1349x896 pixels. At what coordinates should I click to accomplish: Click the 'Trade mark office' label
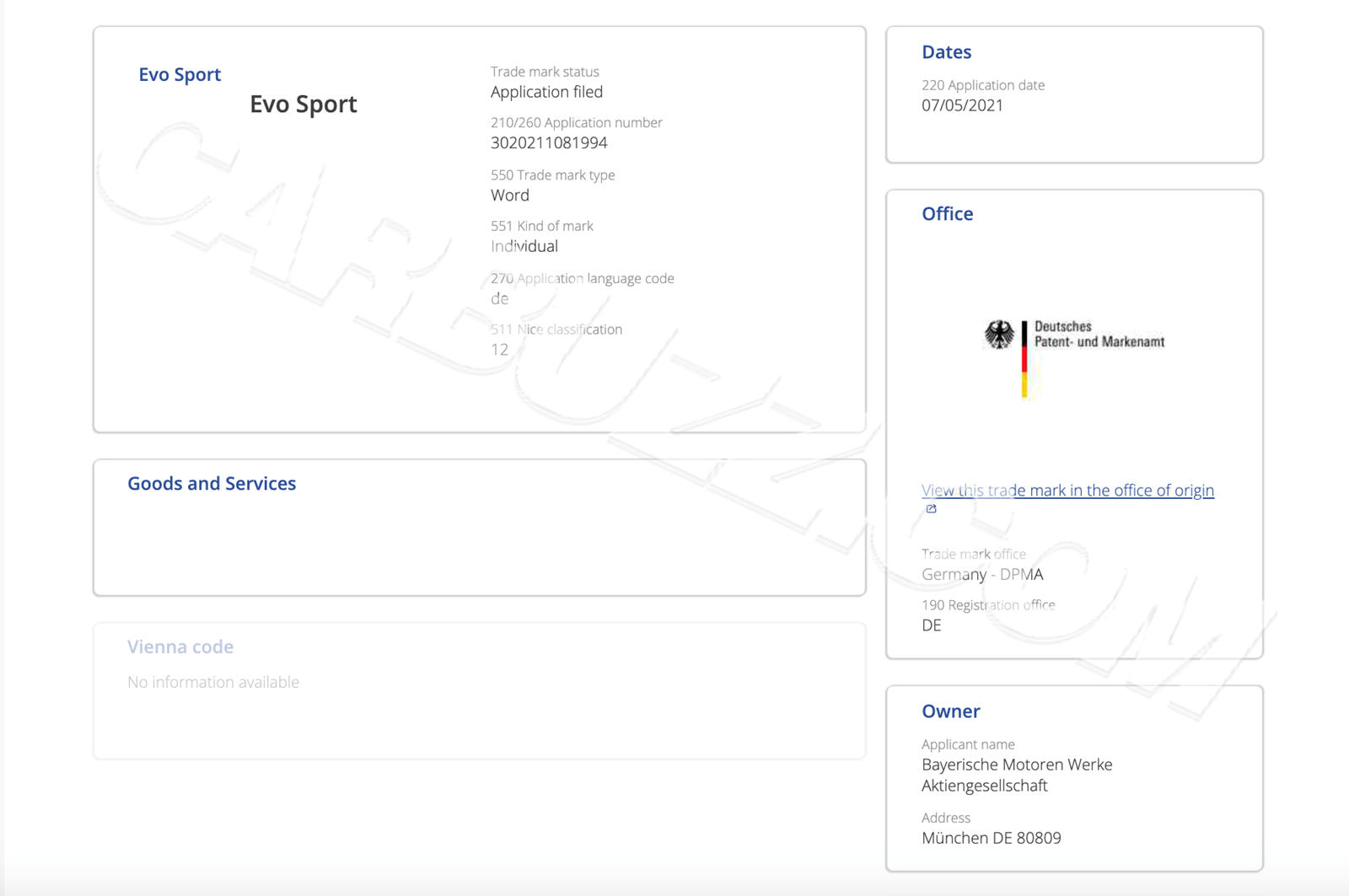click(974, 554)
